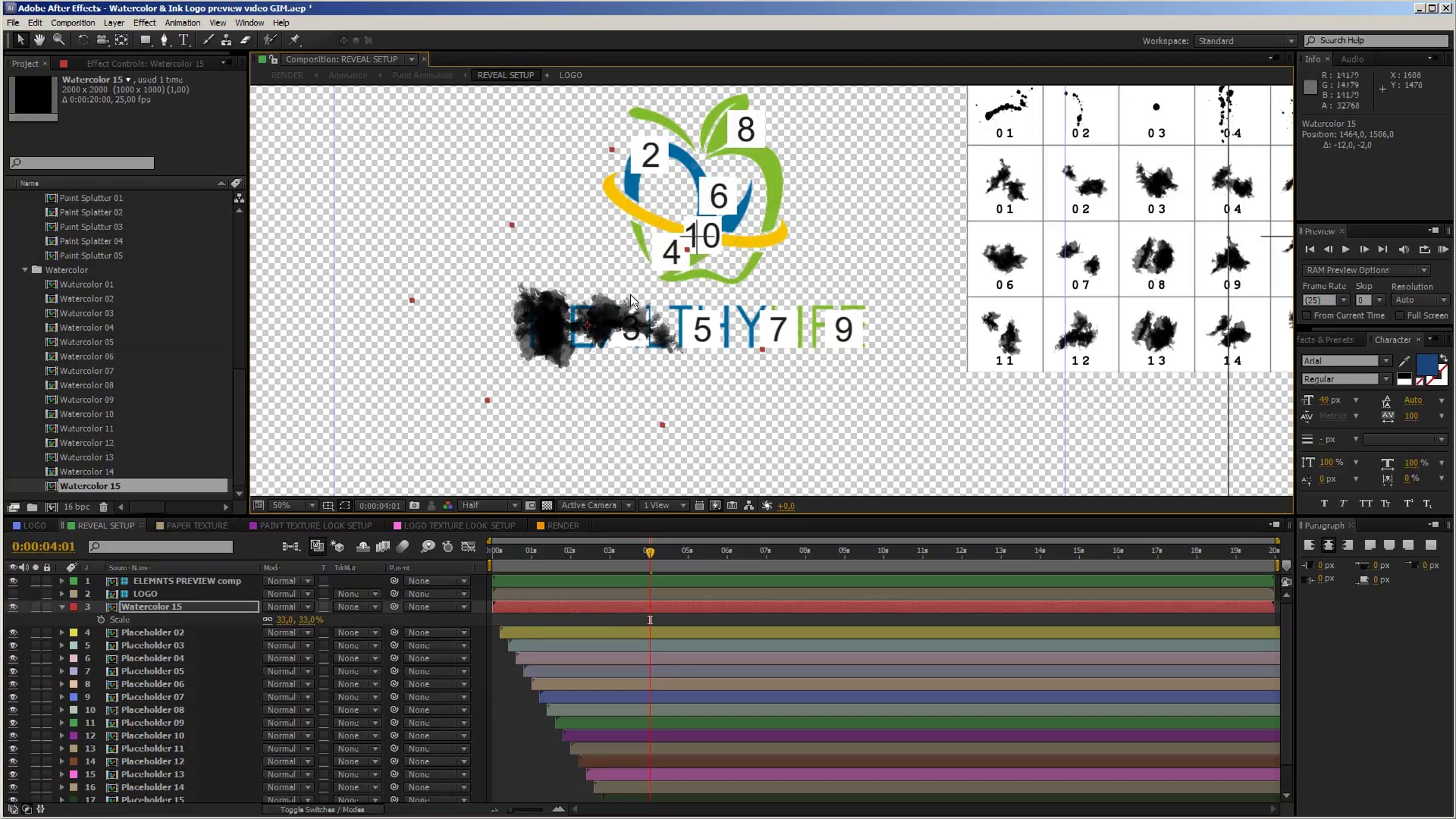Select the Horizontal Type tool

pyautogui.click(x=183, y=40)
